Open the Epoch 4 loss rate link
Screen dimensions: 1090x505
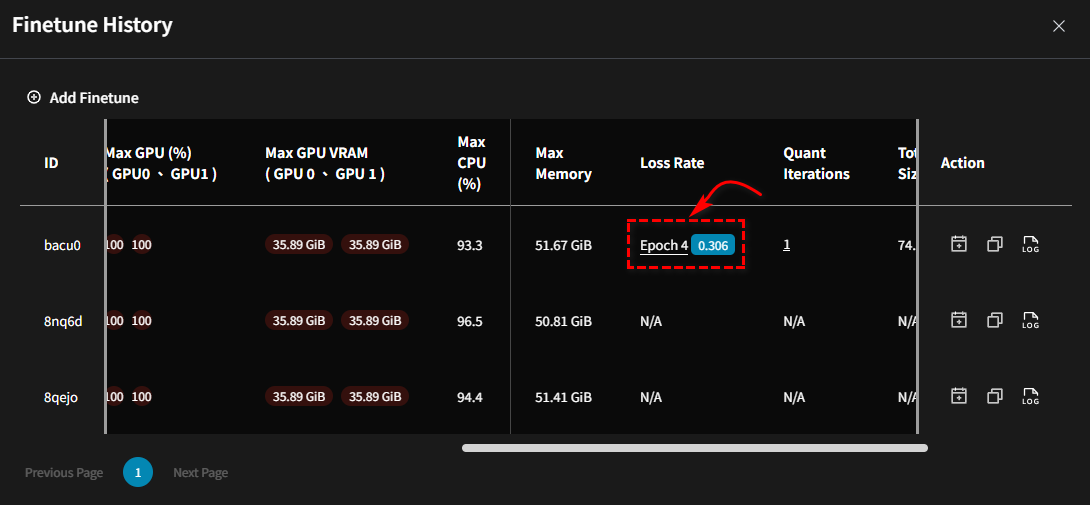[663, 245]
